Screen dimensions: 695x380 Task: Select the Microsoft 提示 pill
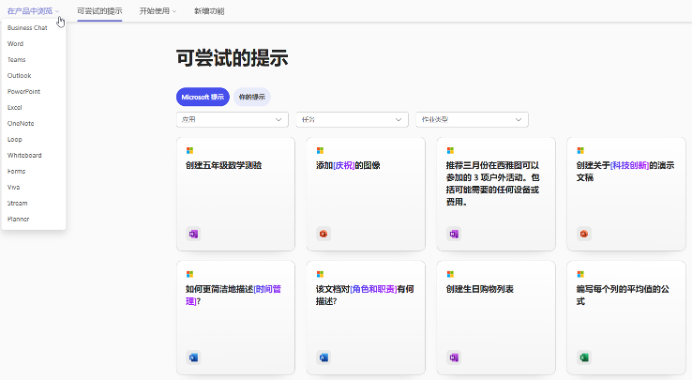coord(203,97)
